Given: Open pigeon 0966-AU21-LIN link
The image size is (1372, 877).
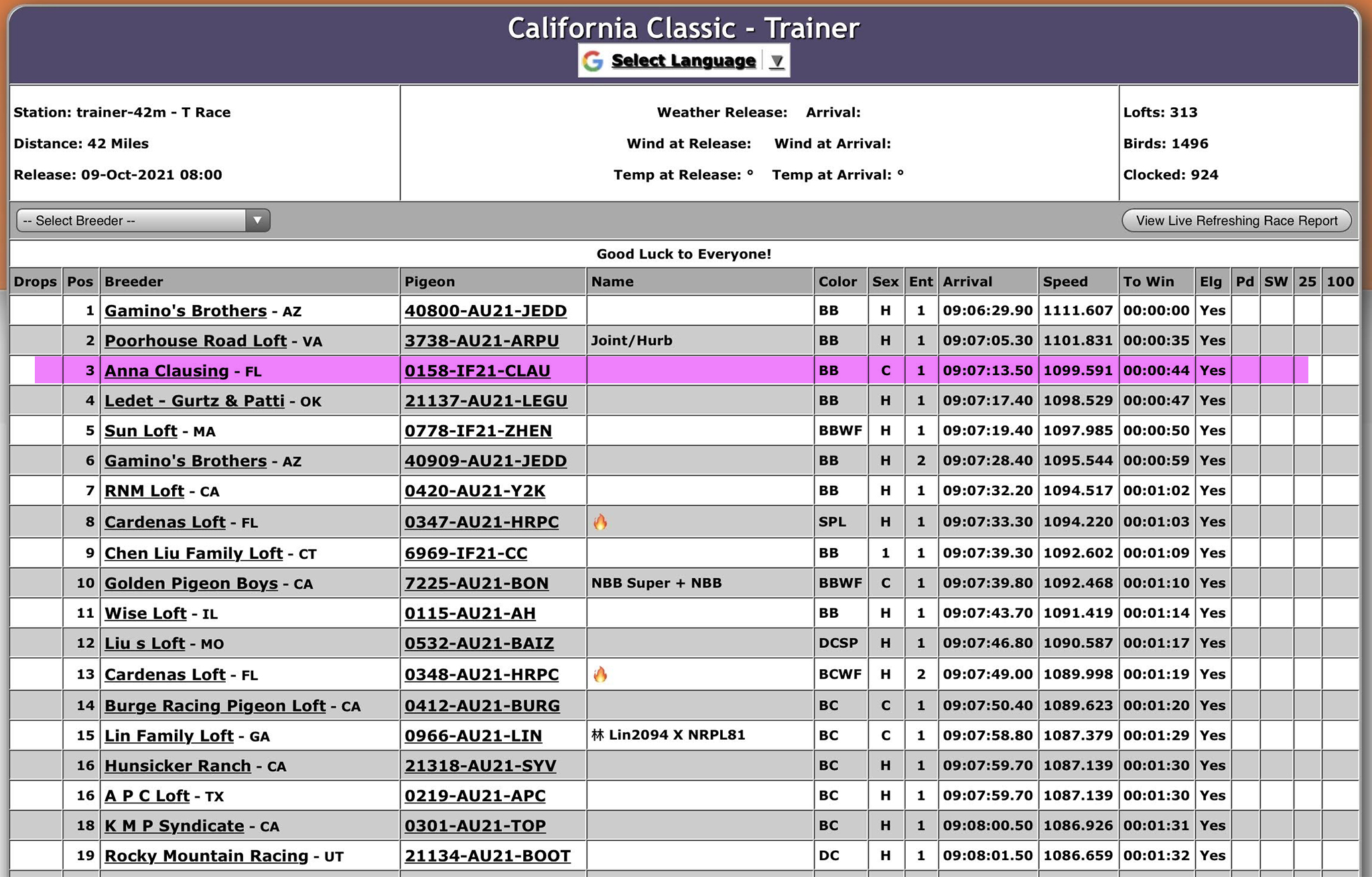Looking at the screenshot, I should (x=473, y=736).
